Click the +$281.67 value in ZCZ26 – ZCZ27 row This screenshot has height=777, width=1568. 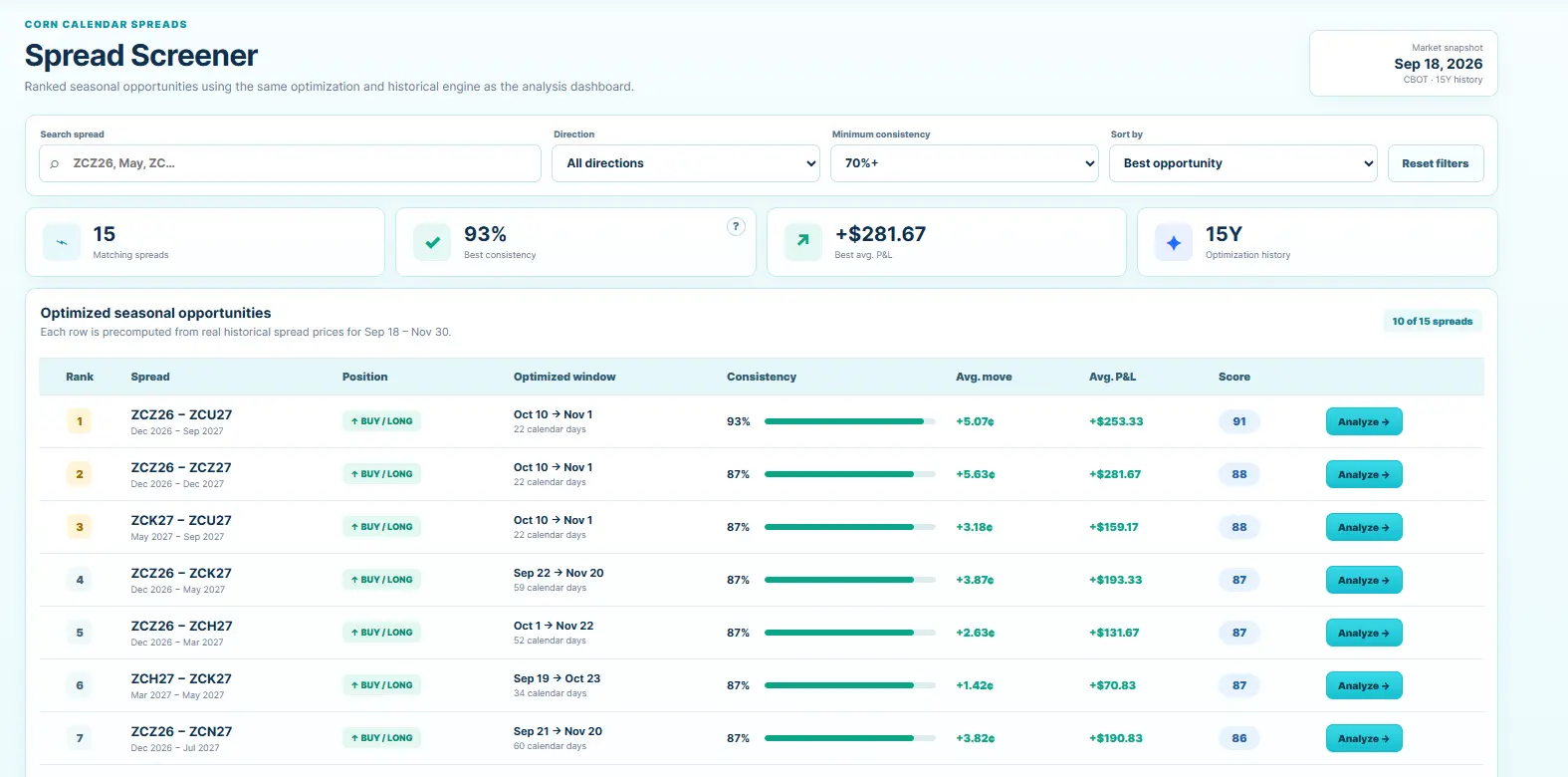(1115, 474)
